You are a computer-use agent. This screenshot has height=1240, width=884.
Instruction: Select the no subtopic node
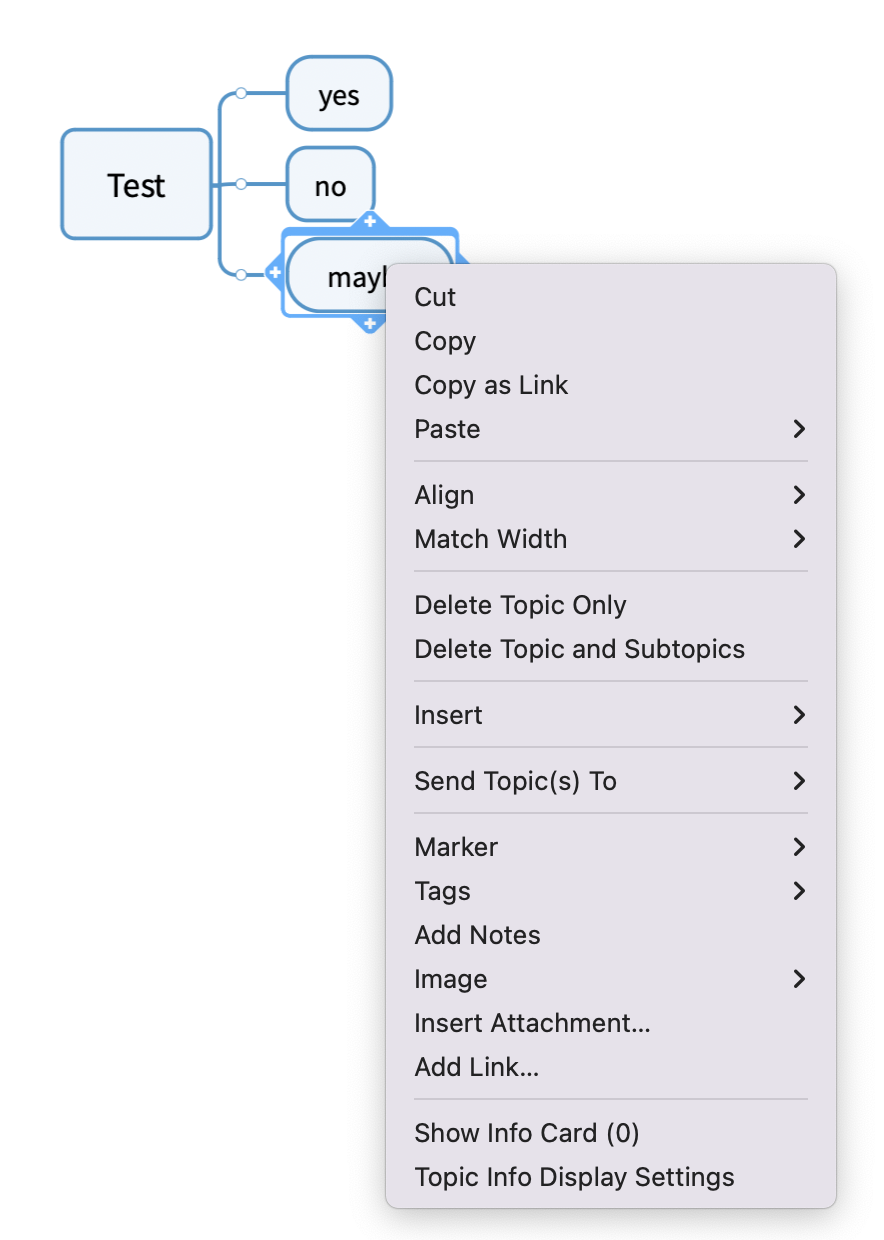(x=330, y=185)
